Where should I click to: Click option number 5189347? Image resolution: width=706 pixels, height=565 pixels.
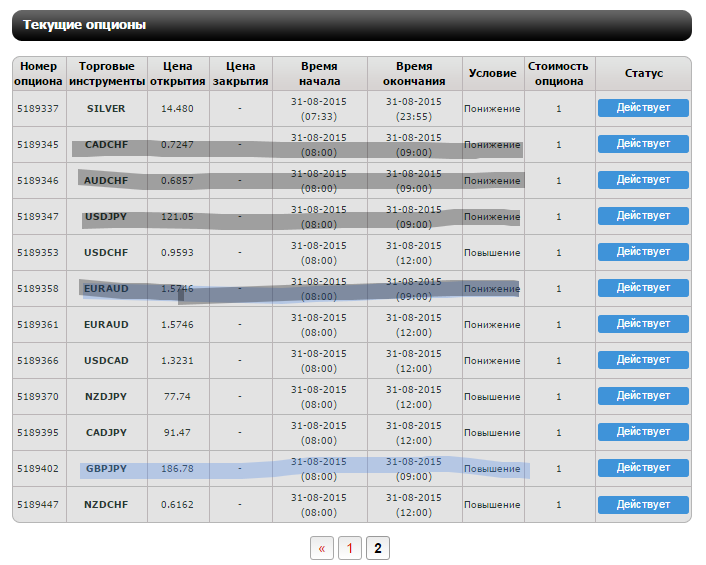(x=38, y=217)
